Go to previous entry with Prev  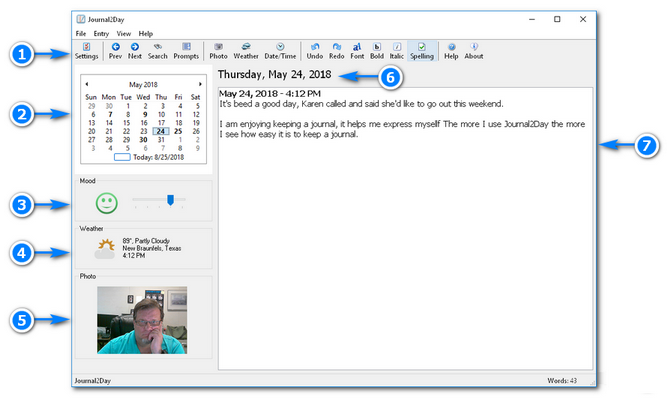(115, 51)
